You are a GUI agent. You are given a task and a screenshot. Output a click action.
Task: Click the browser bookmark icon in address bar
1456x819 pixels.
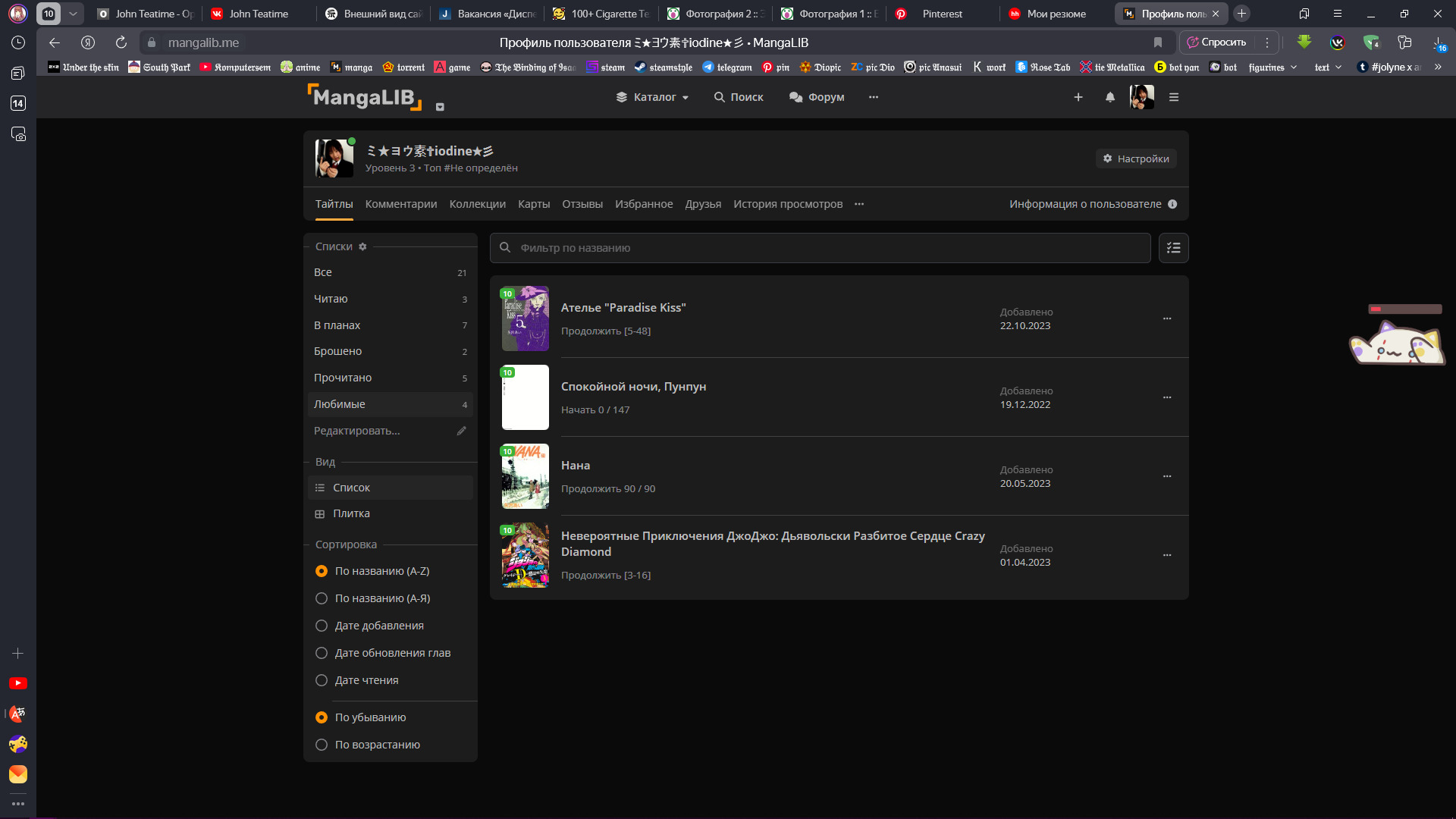(x=1158, y=42)
